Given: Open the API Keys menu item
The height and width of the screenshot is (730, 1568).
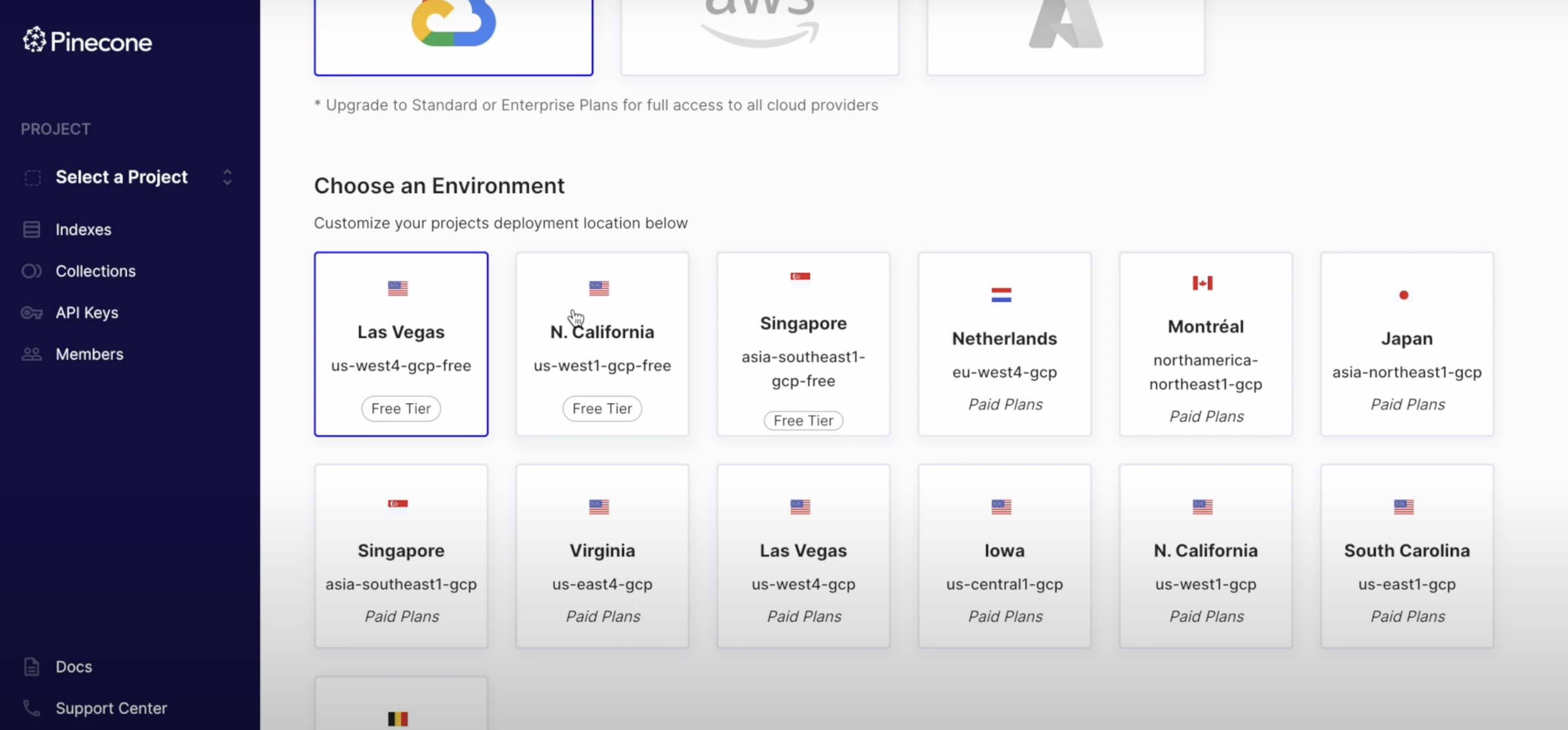Looking at the screenshot, I should click(x=87, y=313).
